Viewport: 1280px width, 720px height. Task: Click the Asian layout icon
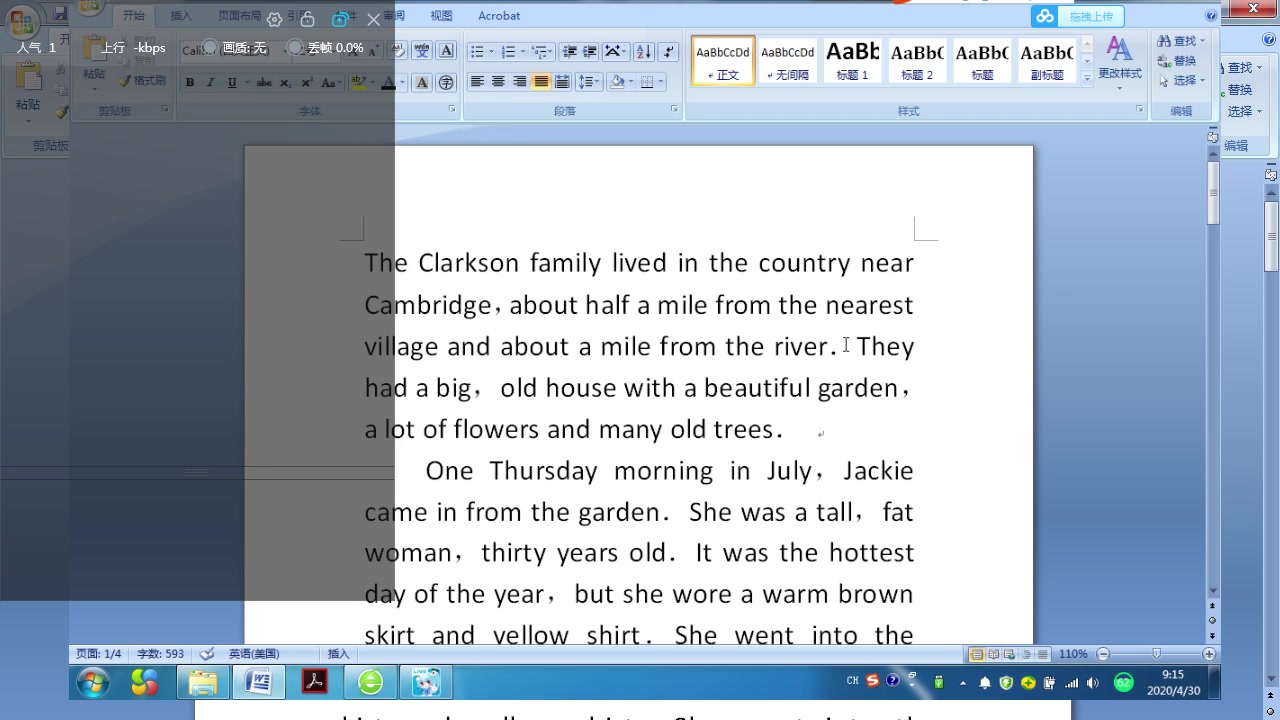(616, 51)
